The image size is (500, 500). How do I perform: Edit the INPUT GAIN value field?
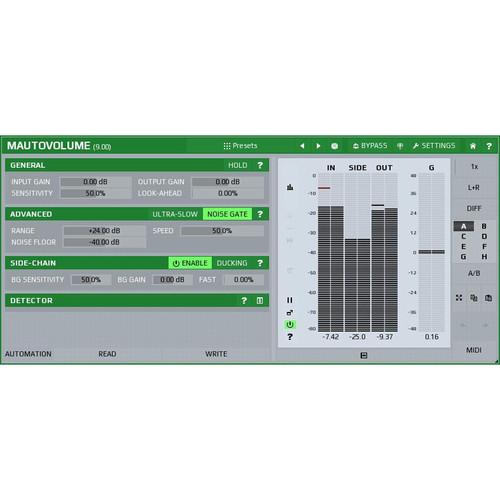point(95,182)
